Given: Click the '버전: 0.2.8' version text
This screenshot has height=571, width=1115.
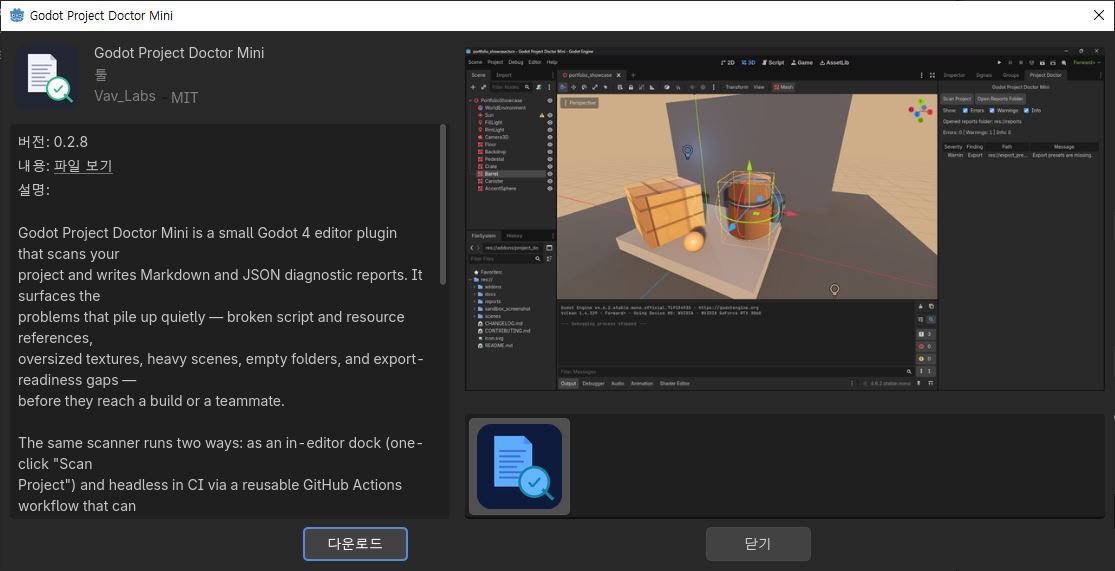Looking at the screenshot, I should (x=53, y=142).
